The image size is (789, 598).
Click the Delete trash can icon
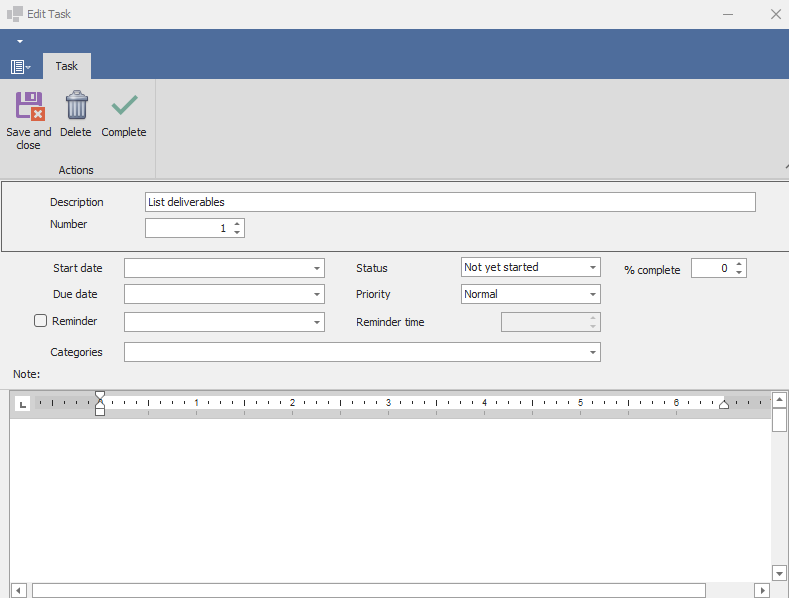click(76, 106)
